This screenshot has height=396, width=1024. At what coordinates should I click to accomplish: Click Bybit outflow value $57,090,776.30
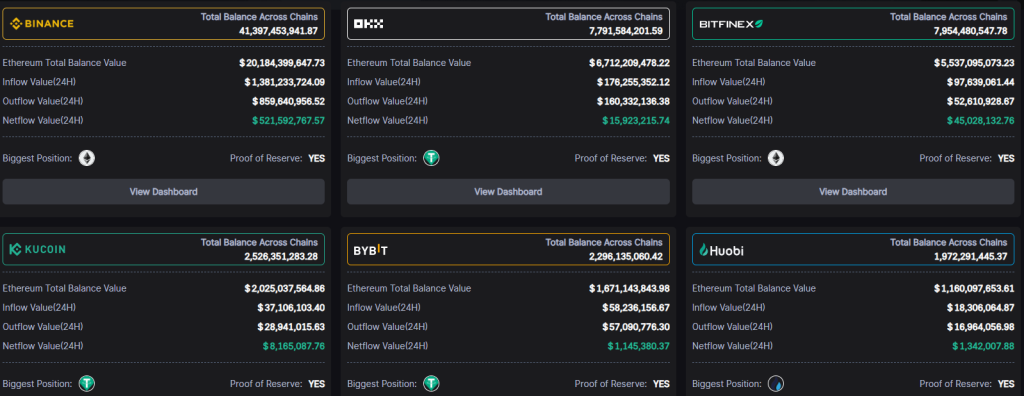tap(635, 327)
